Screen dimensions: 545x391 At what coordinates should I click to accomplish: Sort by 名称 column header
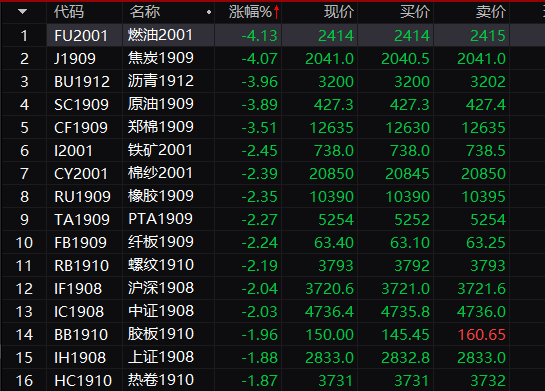145,12
